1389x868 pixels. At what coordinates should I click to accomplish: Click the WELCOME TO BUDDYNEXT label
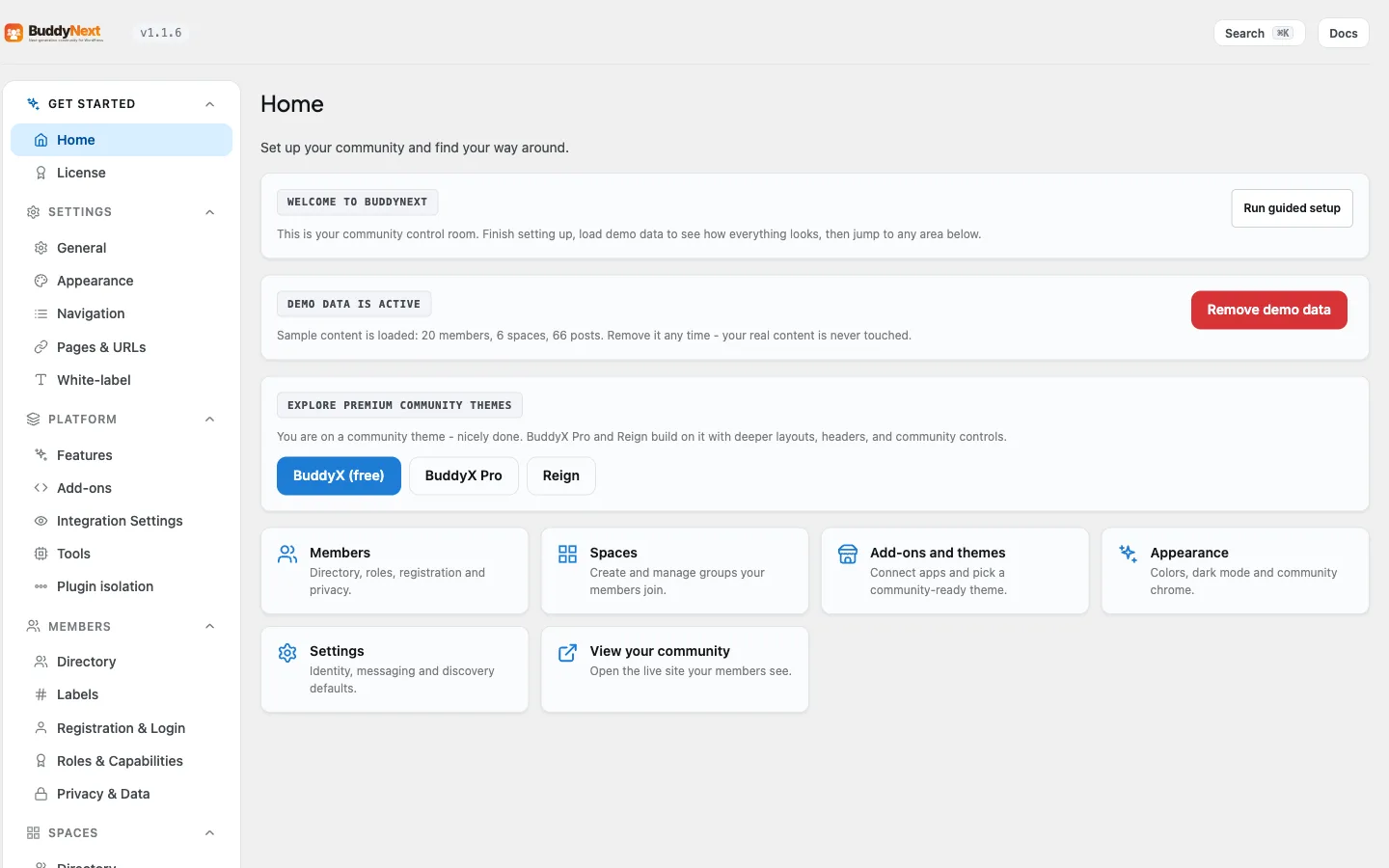point(357,202)
